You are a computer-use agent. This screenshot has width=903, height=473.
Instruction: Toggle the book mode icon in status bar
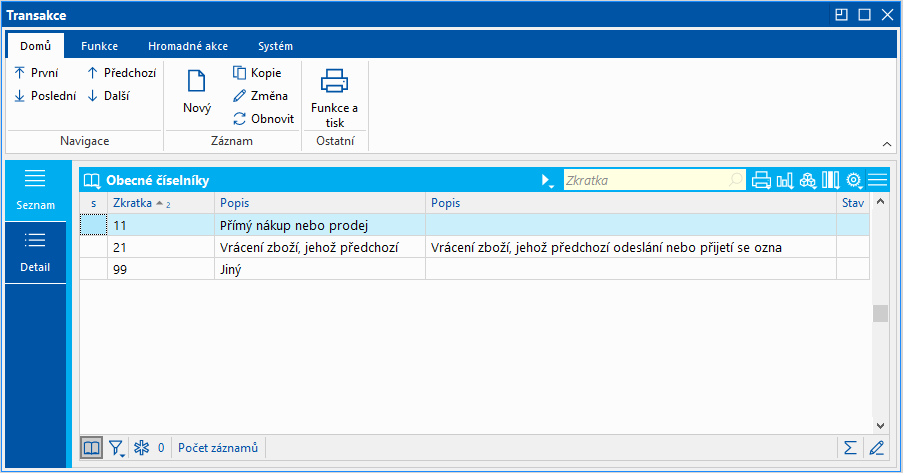point(91,448)
